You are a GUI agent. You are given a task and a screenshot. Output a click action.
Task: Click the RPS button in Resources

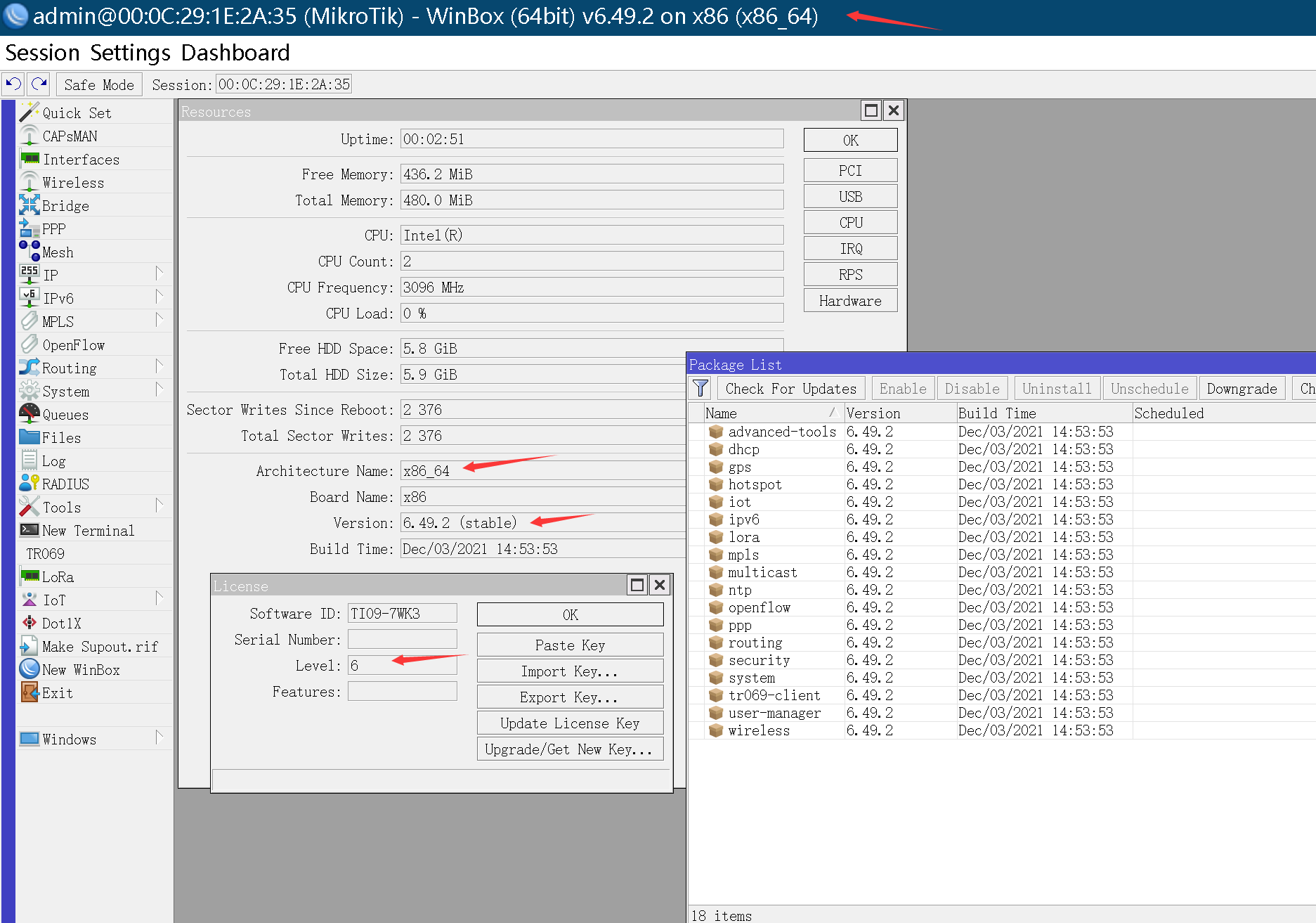click(850, 274)
